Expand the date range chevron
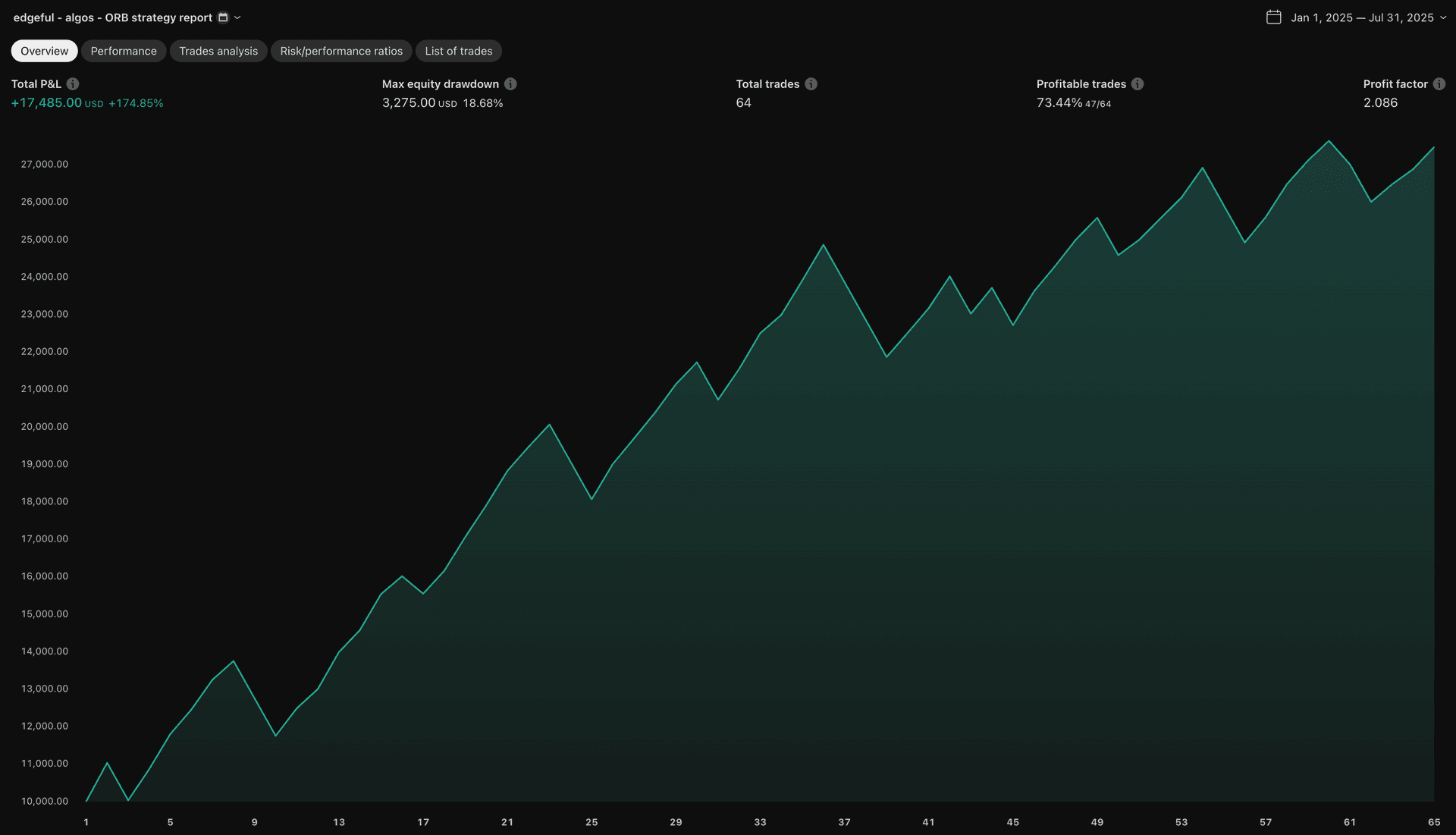The image size is (1456, 835). 1443,17
